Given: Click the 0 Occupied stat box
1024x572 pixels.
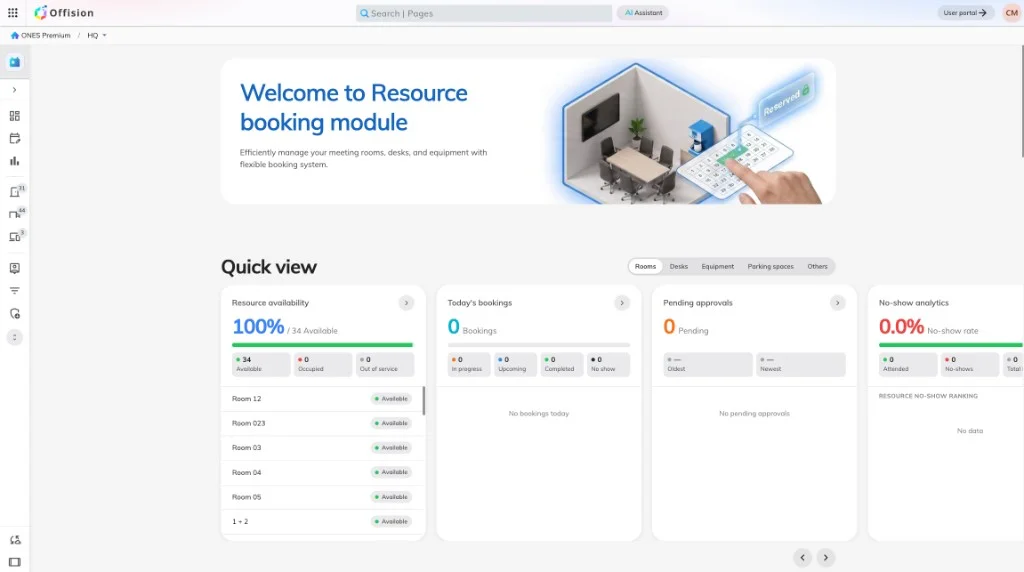Looking at the screenshot, I should pyautogui.click(x=323, y=364).
